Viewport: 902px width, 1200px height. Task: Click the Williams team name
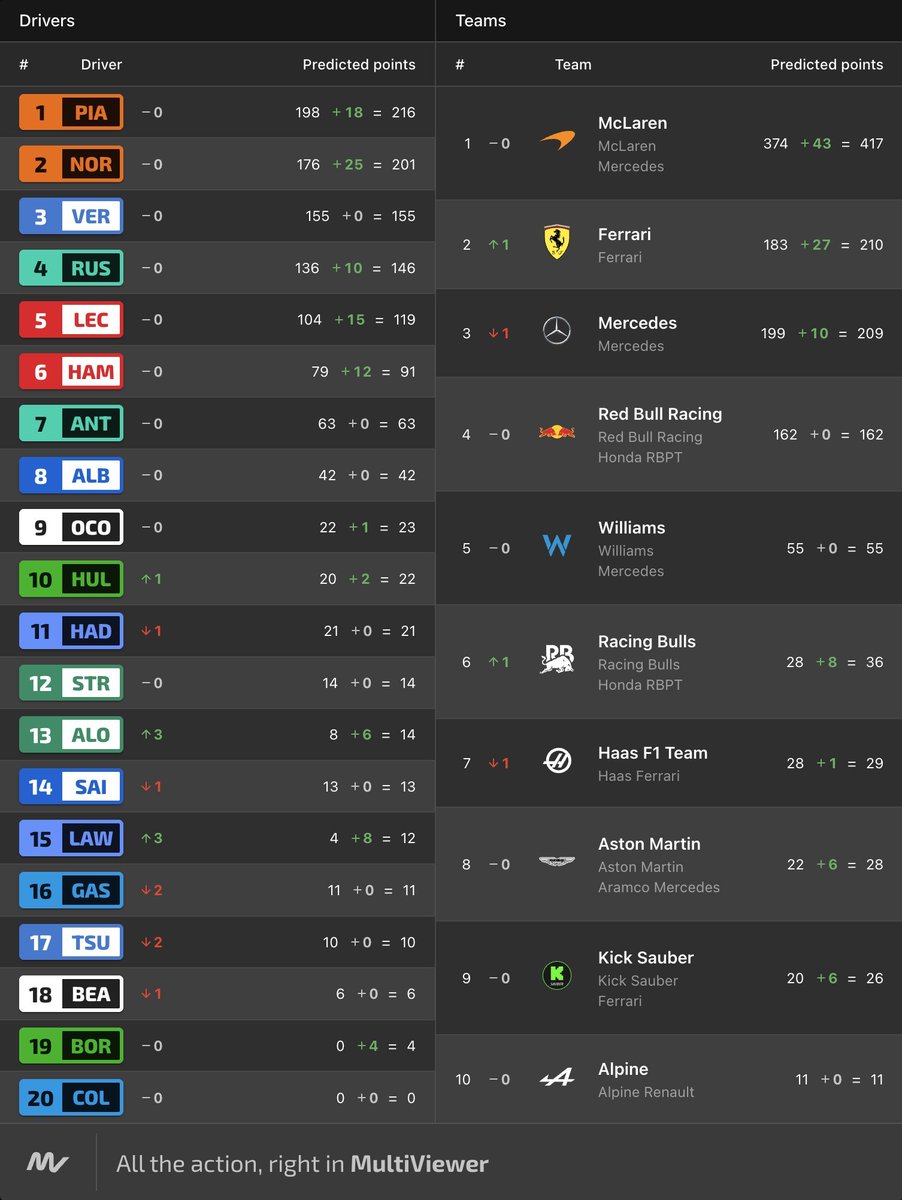631,528
